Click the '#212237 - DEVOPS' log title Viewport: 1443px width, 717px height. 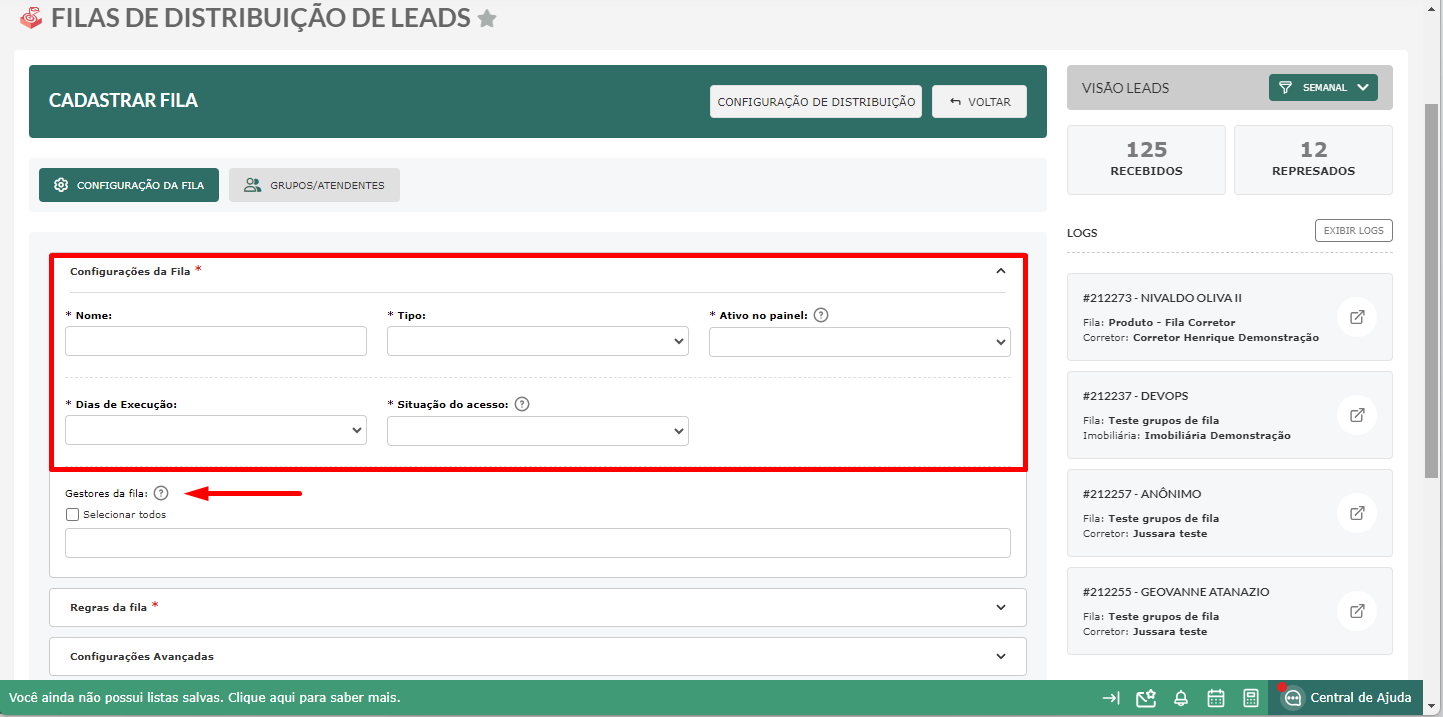(x=1135, y=396)
